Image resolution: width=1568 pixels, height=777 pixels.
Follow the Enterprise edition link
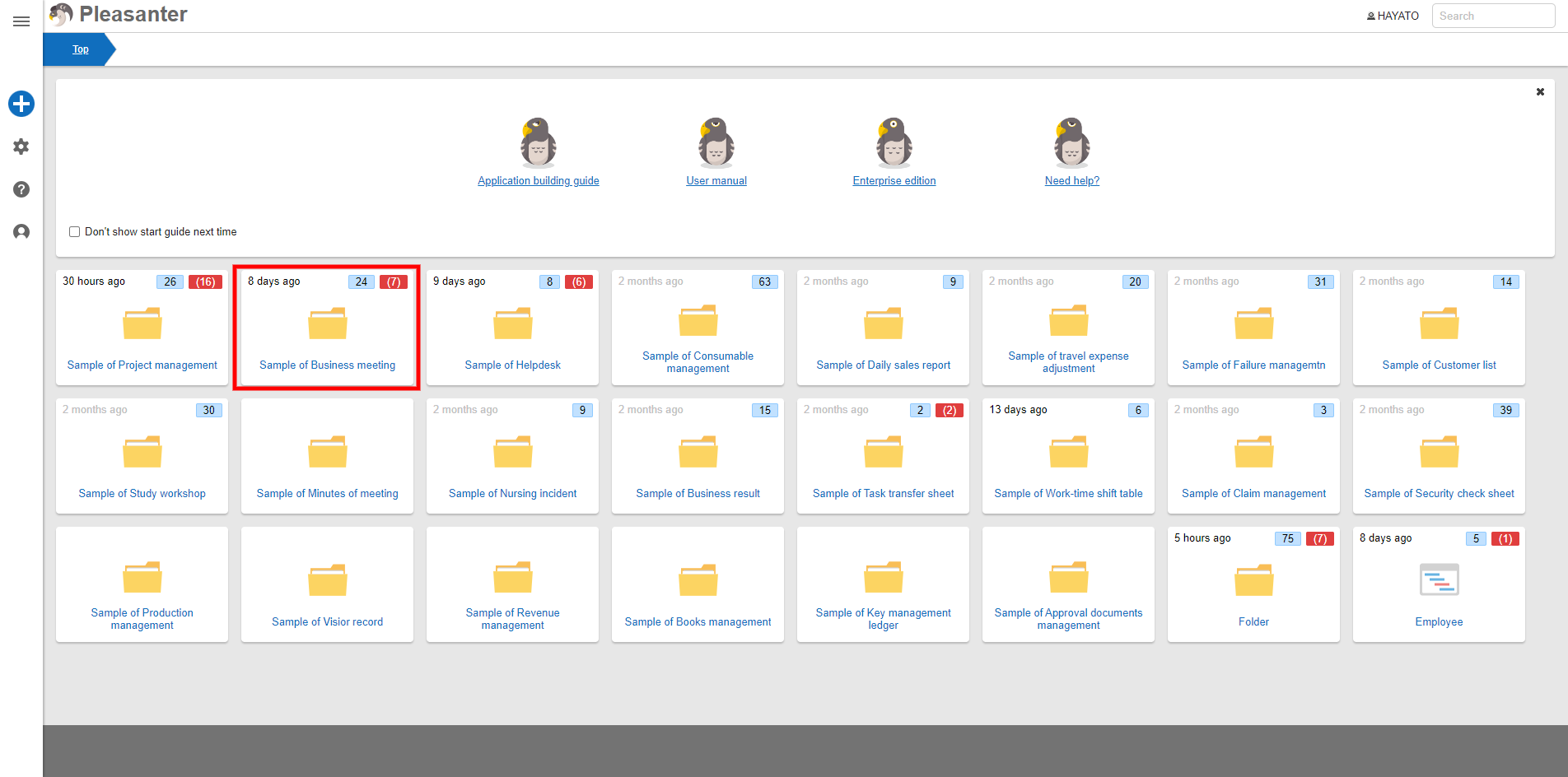point(894,181)
